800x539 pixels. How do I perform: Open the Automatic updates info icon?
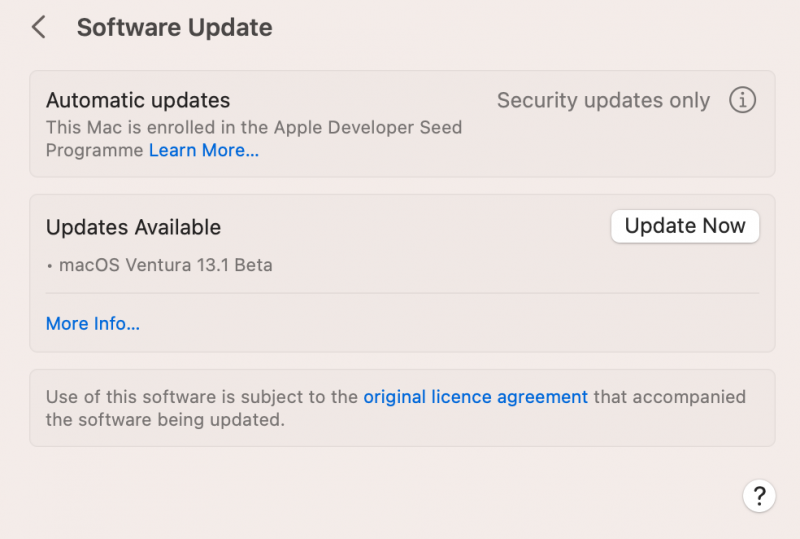click(x=742, y=100)
